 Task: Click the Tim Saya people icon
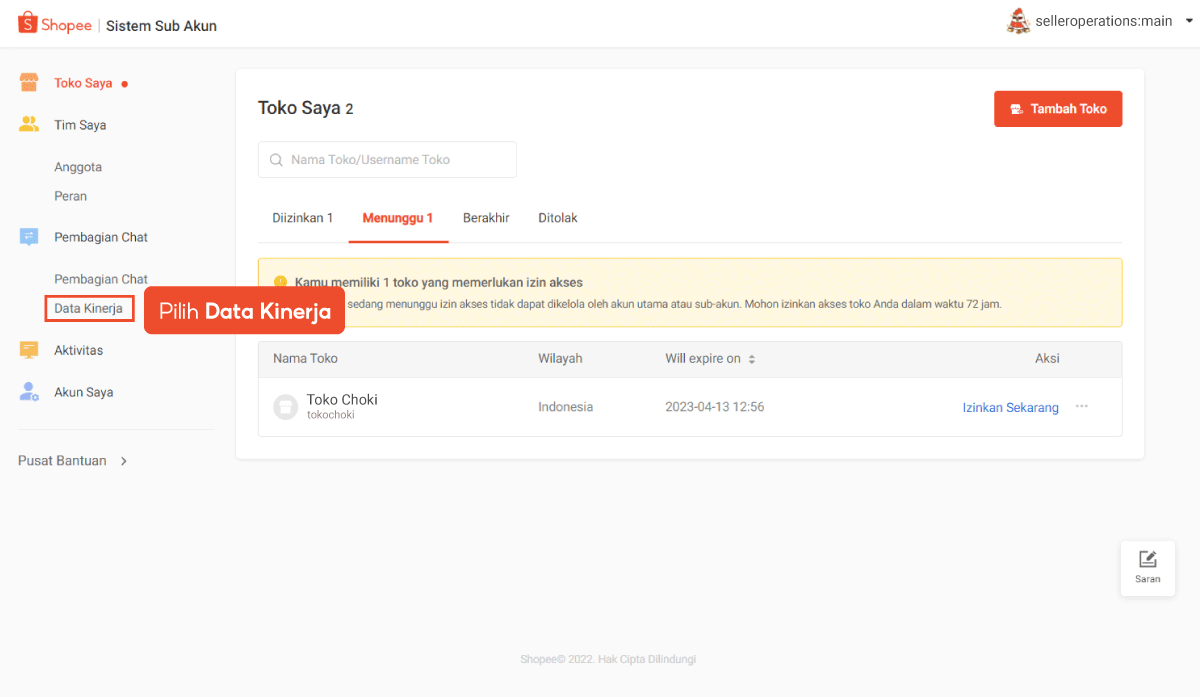[x=29, y=125]
